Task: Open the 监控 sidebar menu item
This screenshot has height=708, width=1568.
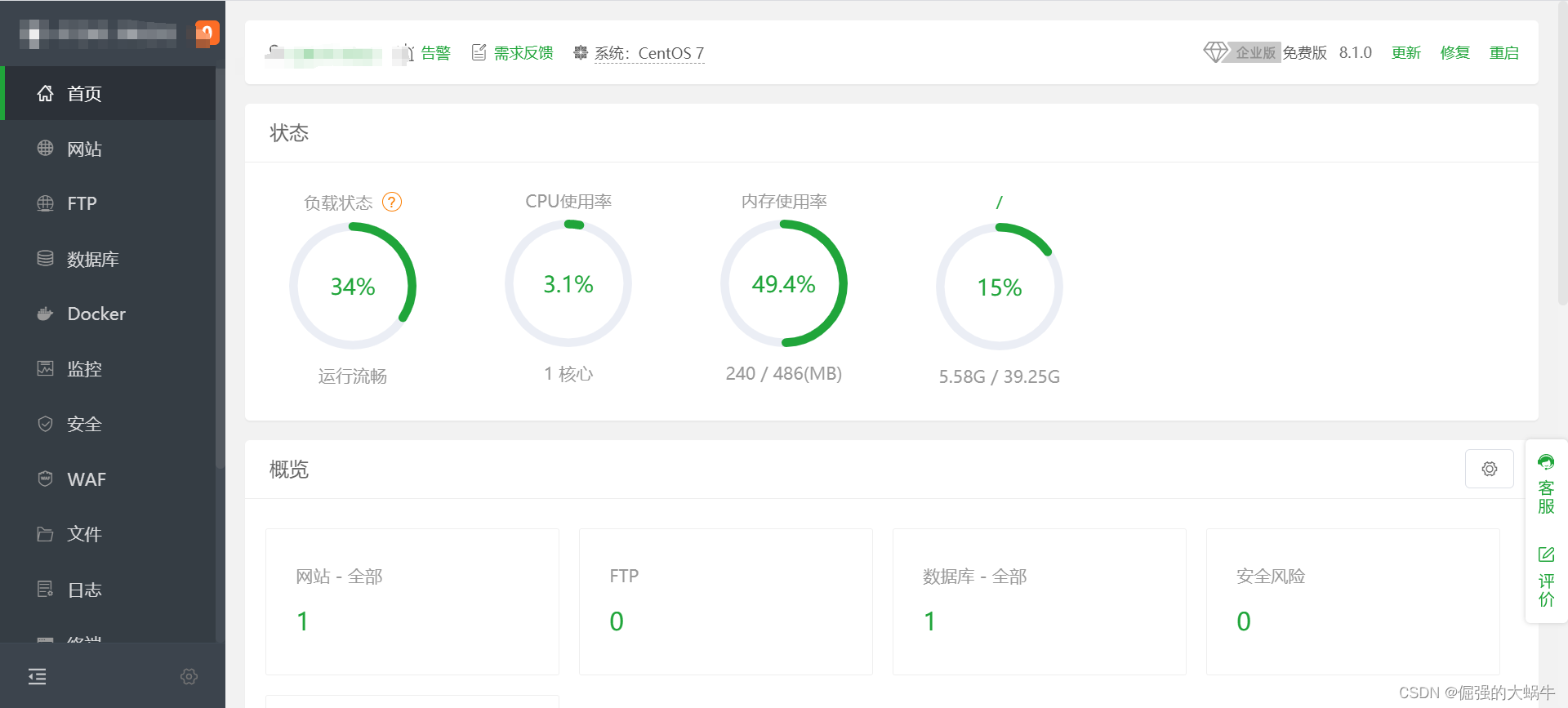Action: [108, 368]
